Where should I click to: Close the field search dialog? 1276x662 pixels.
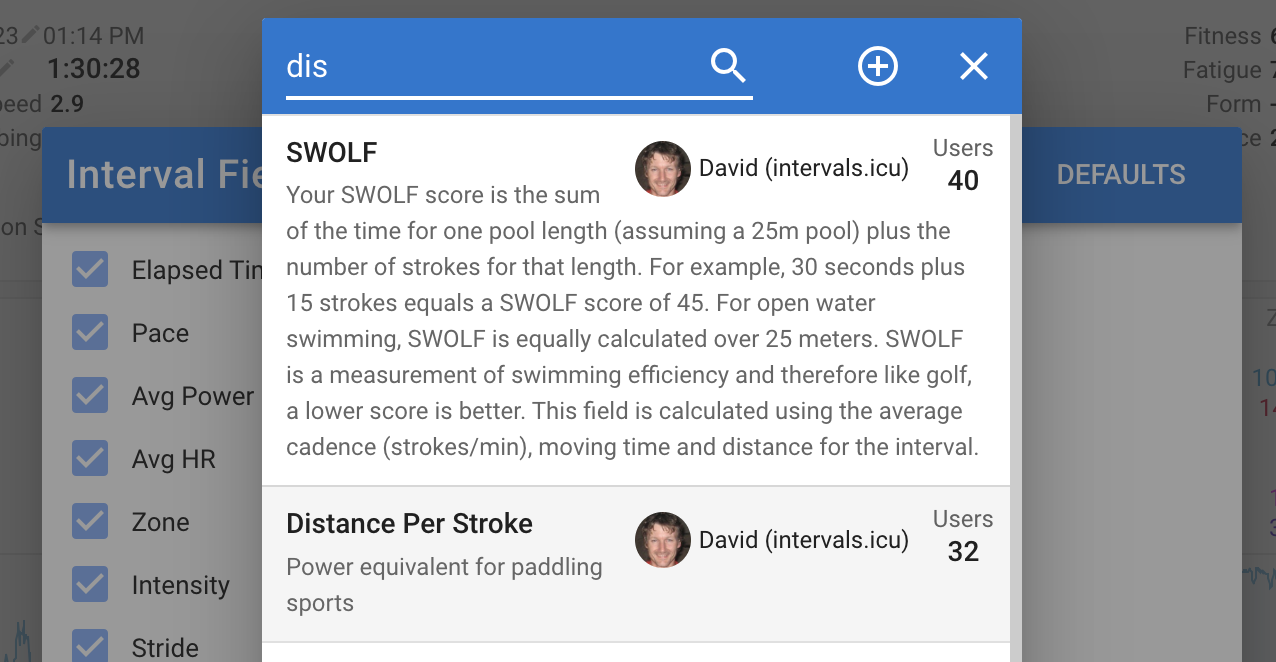tap(973, 66)
